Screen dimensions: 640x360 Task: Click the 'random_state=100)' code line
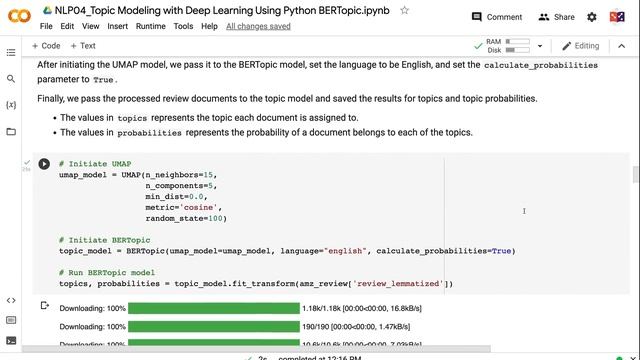(x=186, y=218)
